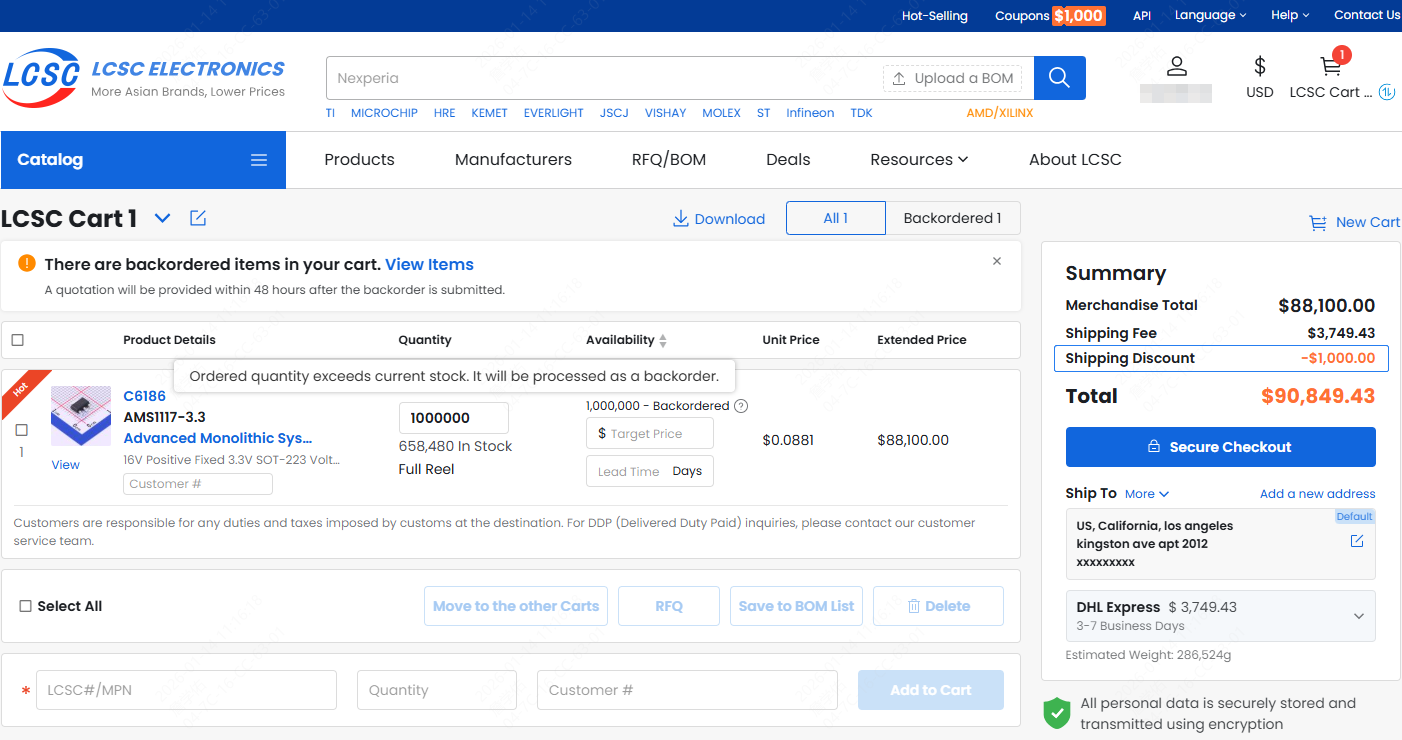Screen dimensions: 1402x740
Task: Click the magnifier search button
Action: [1059, 78]
